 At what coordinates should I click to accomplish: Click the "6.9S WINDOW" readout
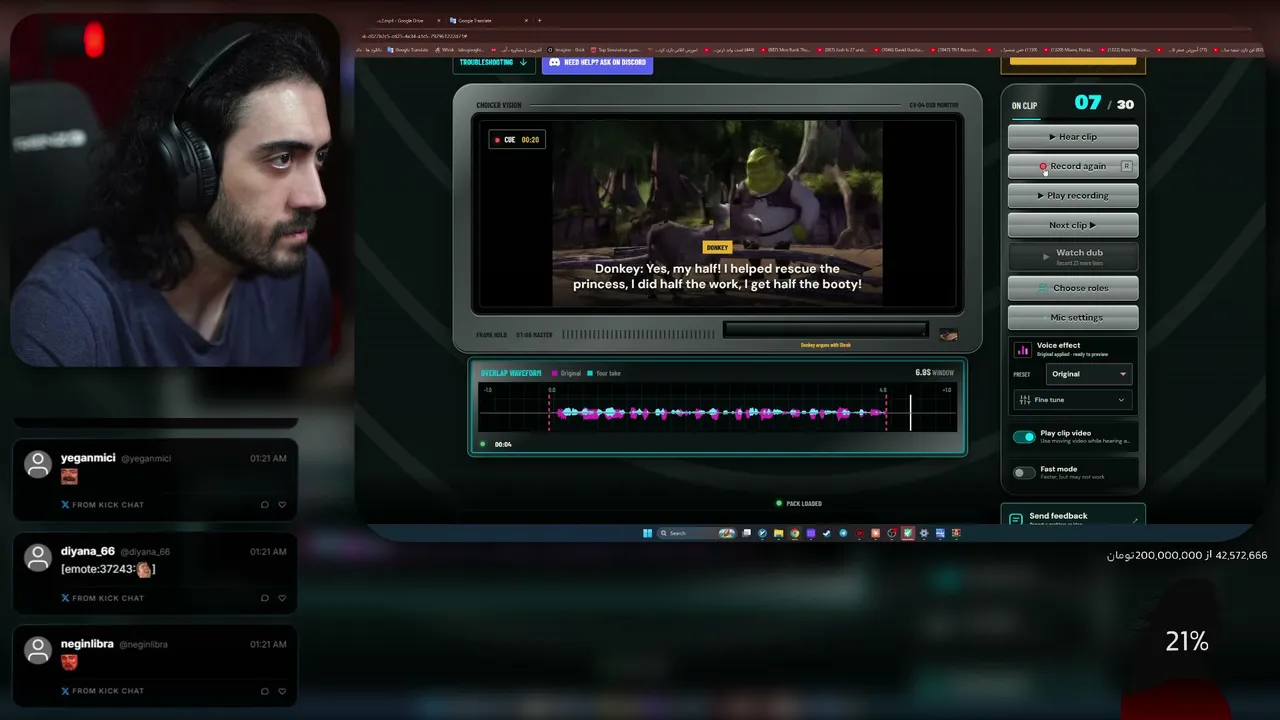click(934, 373)
